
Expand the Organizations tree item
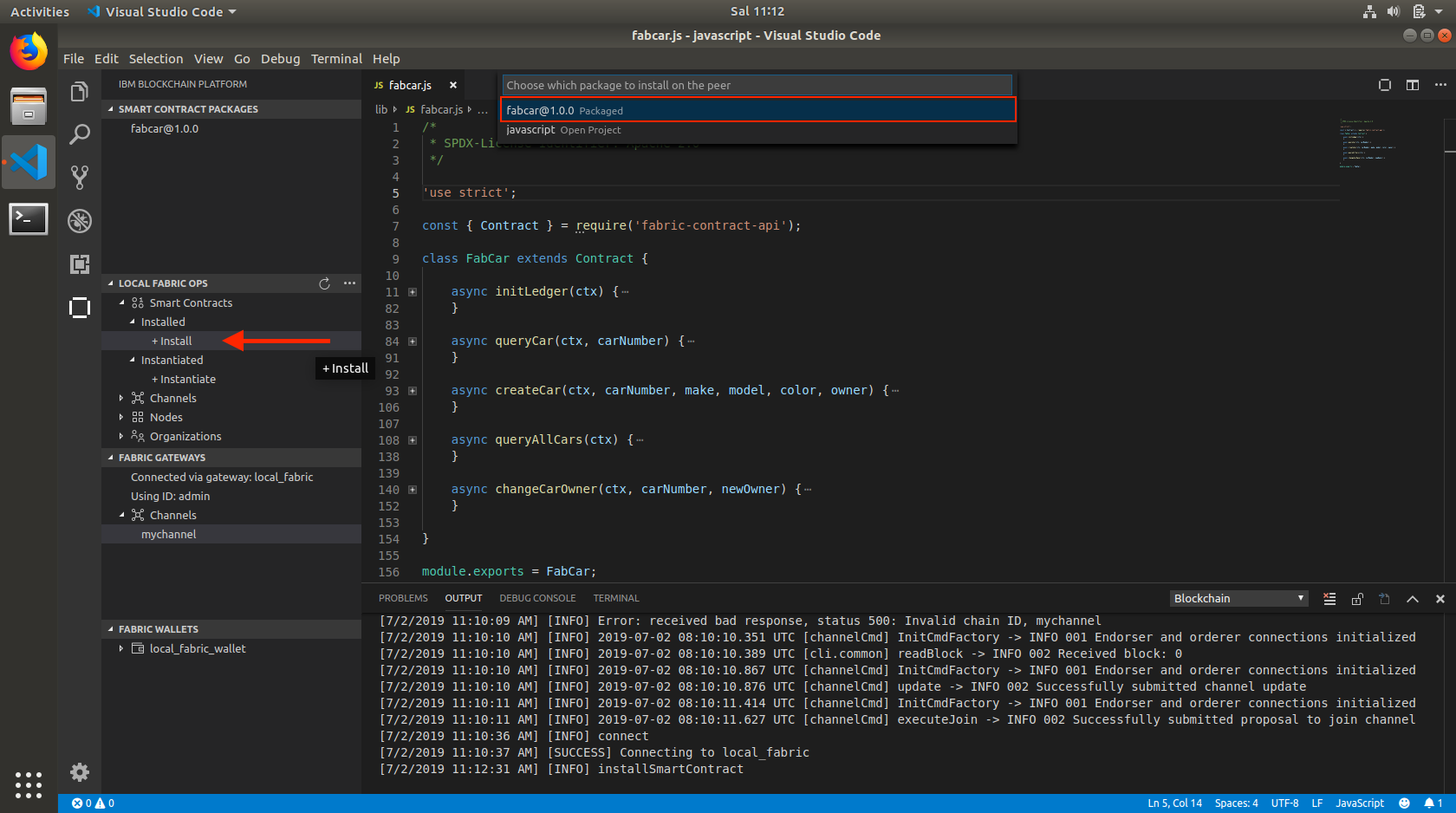[121, 436]
